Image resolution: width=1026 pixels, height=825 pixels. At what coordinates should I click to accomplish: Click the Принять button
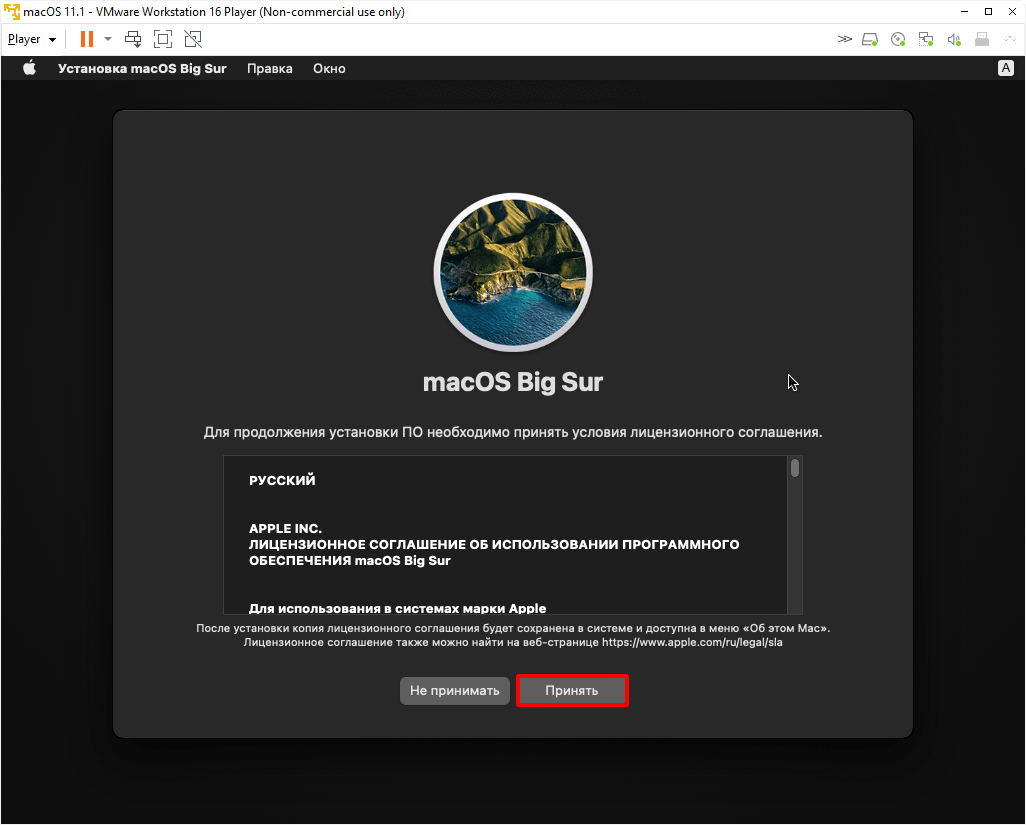click(572, 691)
